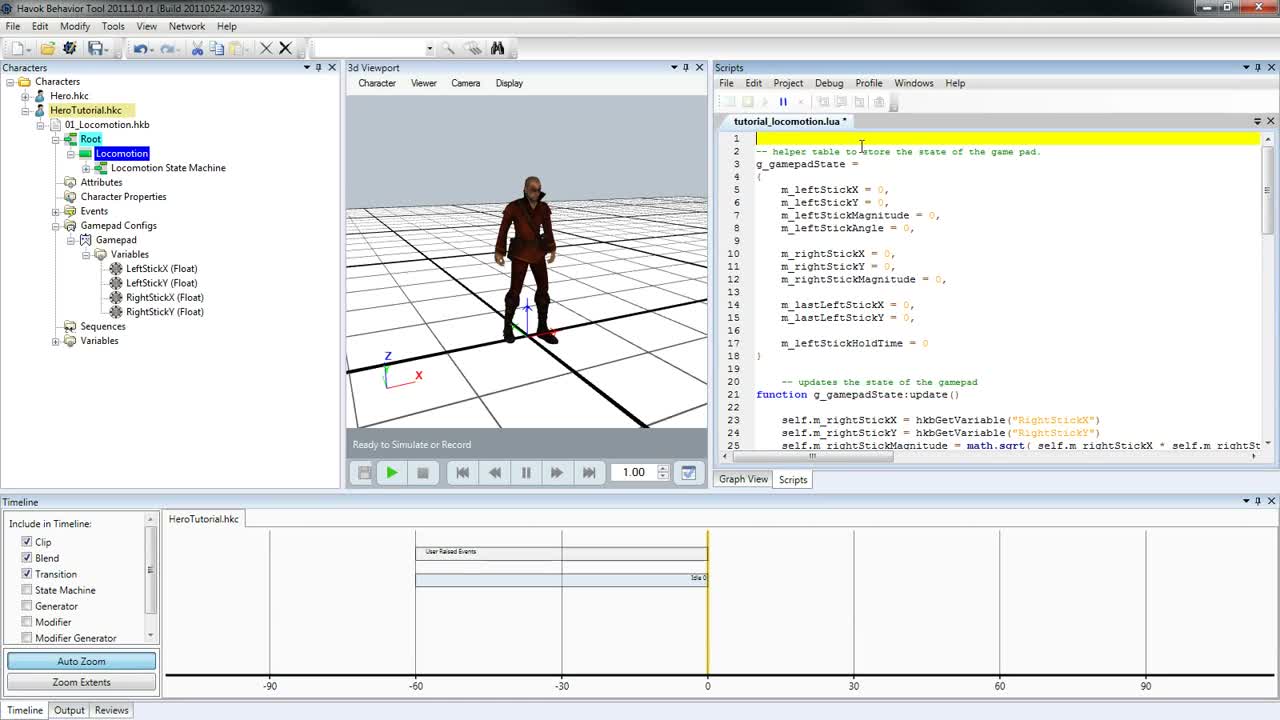Expand the Events node in the Characters tree
This screenshot has height=720, width=1280.
56,211
